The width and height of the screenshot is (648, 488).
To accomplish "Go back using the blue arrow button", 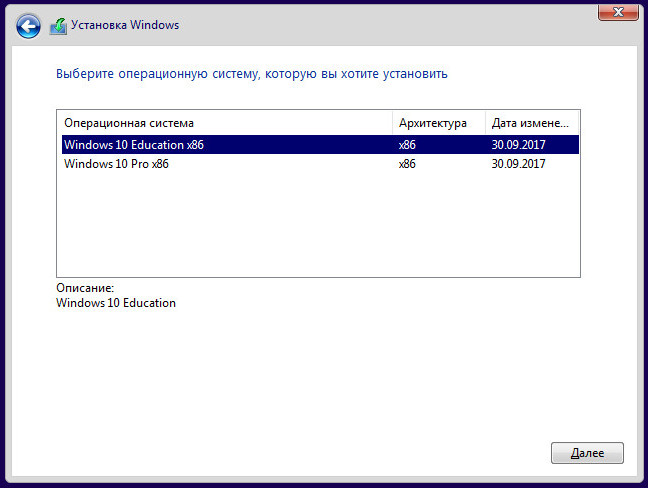I will pos(28,26).
